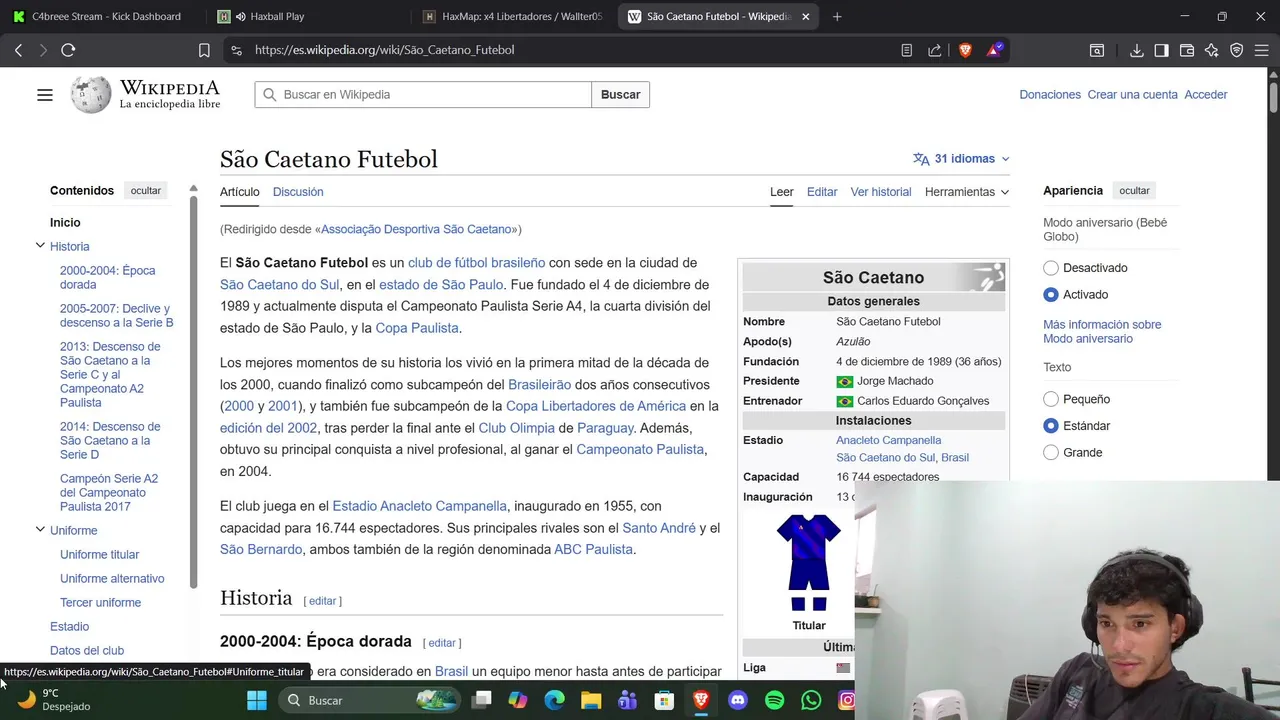Click the Titular blue jersey image

coord(809,562)
